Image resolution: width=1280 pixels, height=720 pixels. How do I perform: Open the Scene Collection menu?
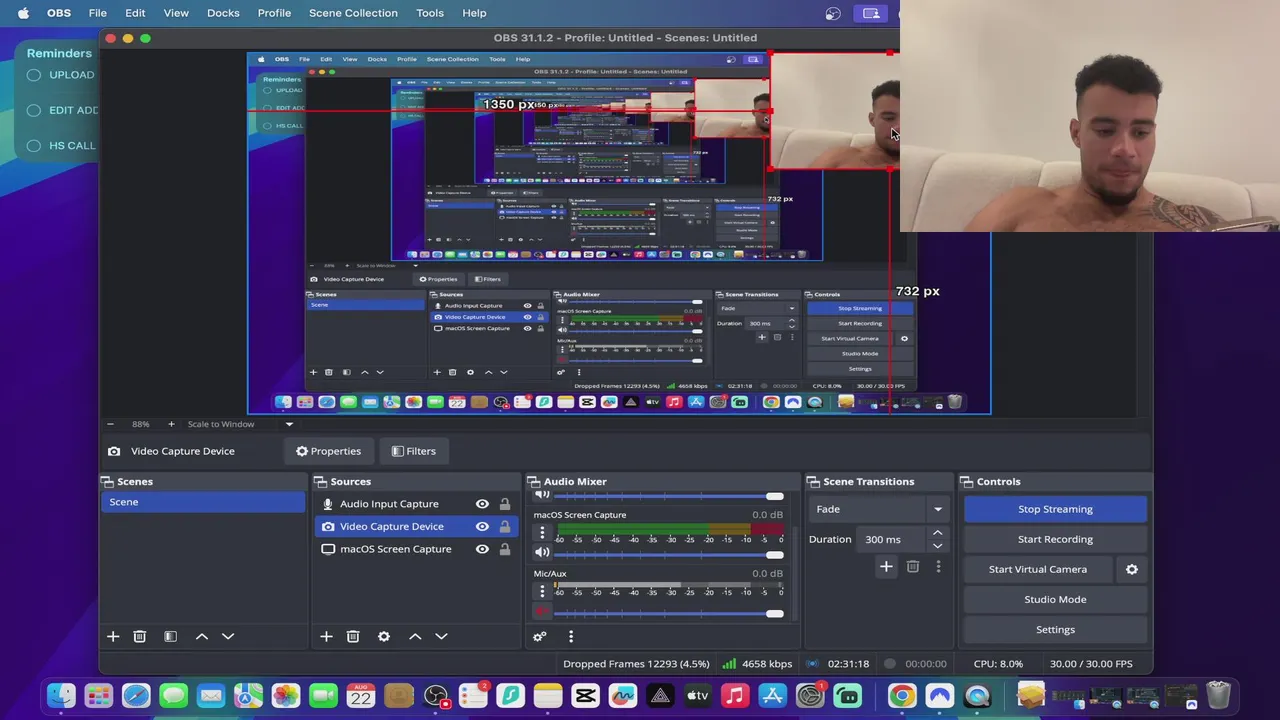pyautogui.click(x=353, y=13)
